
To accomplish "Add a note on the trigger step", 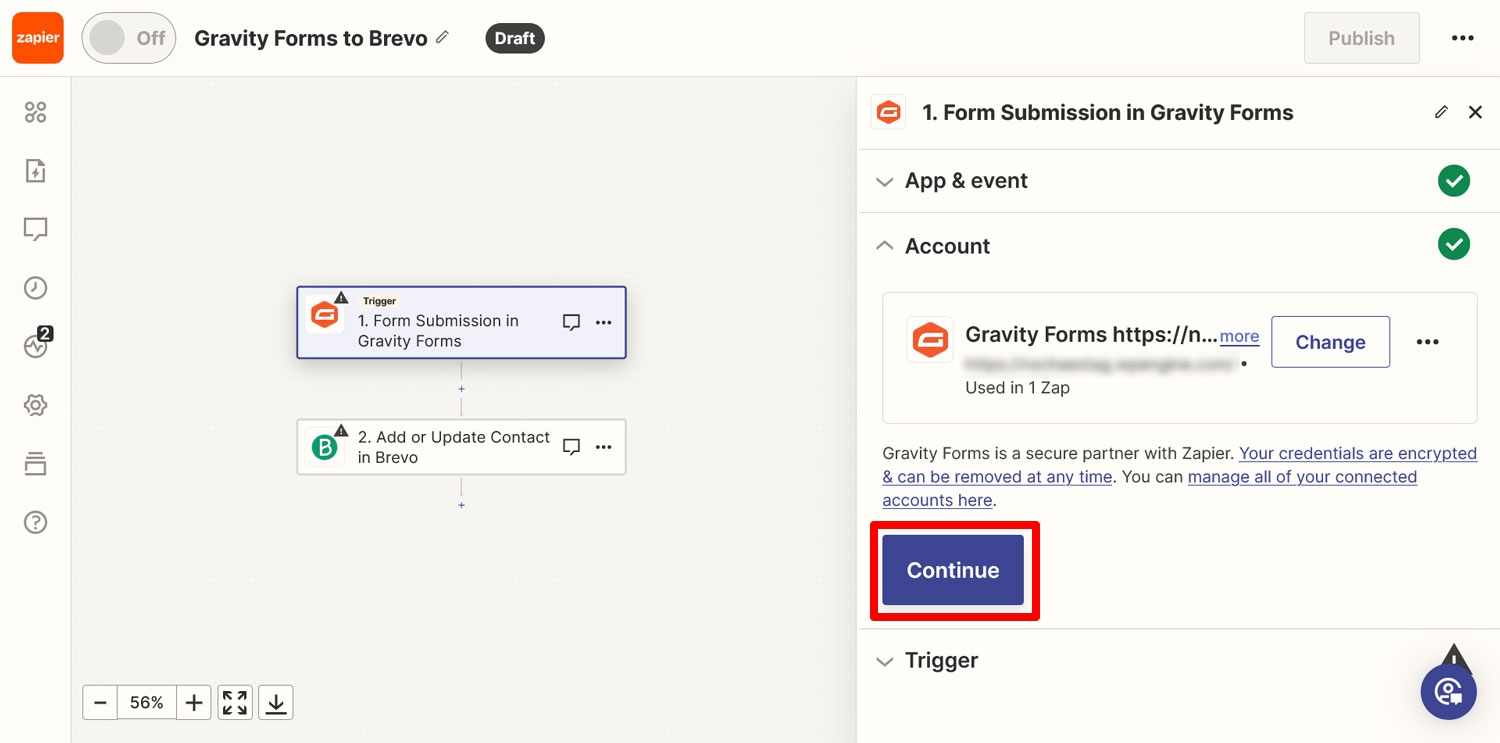I will (x=571, y=322).
